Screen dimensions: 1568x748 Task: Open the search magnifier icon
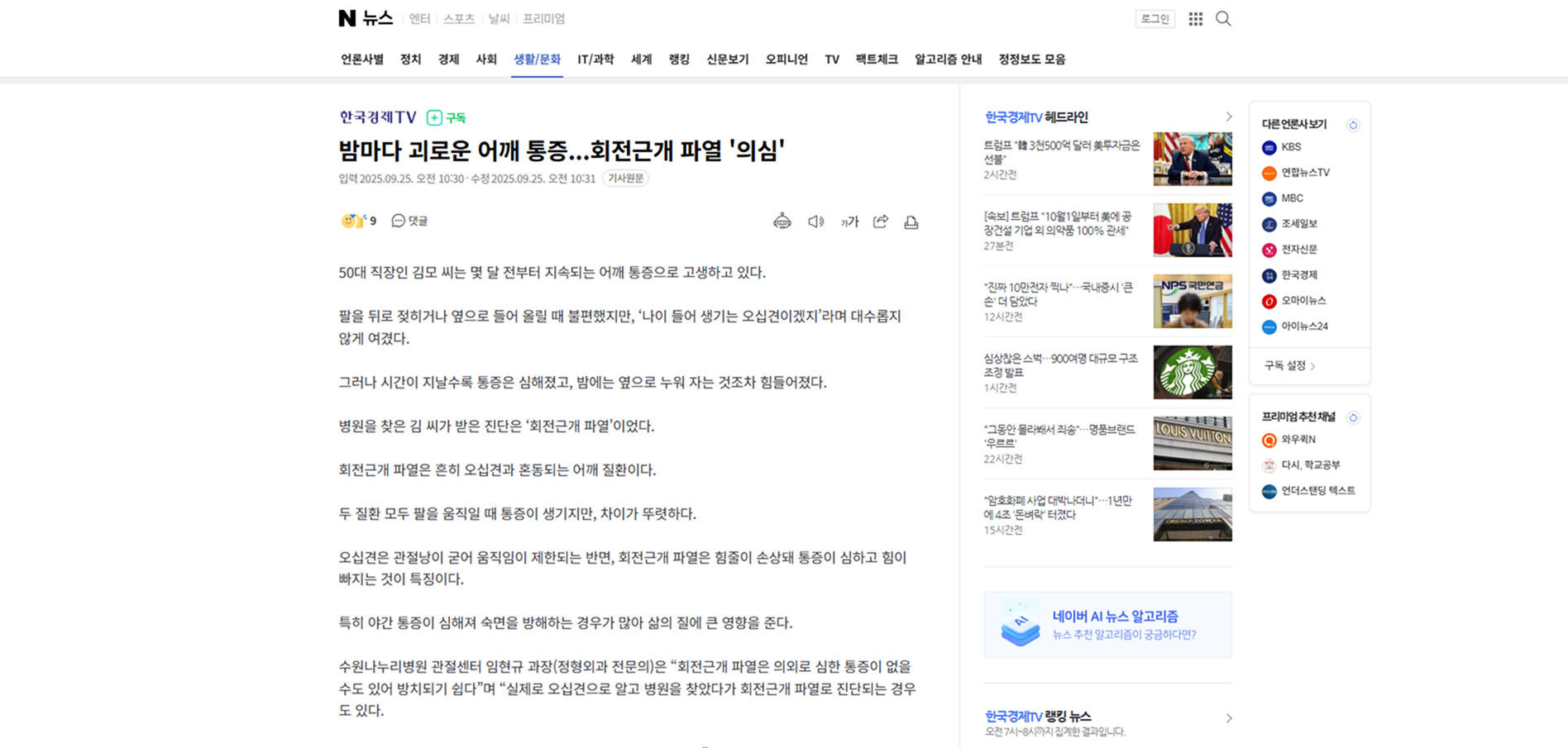[1223, 19]
